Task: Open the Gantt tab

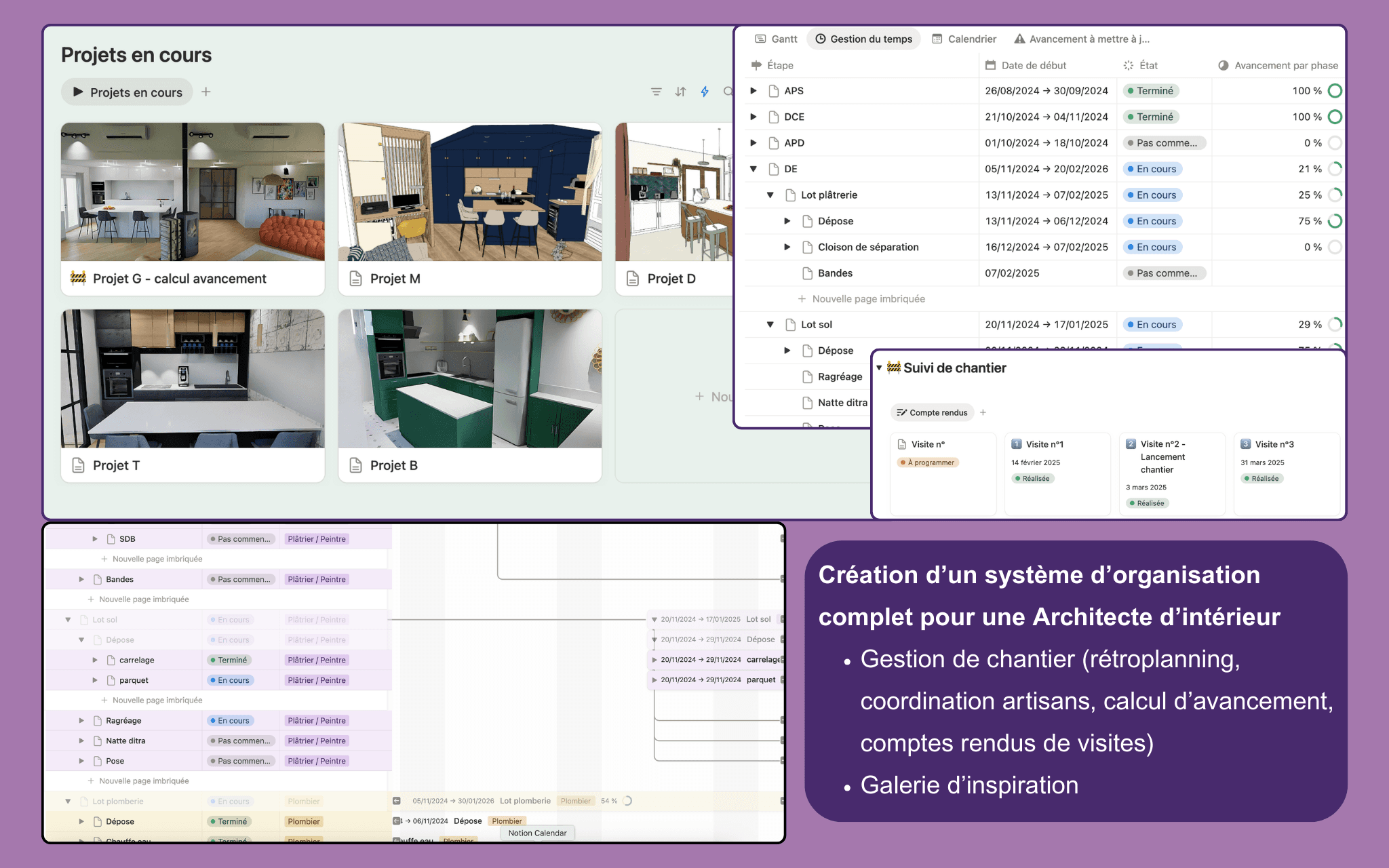Action: [x=775, y=39]
